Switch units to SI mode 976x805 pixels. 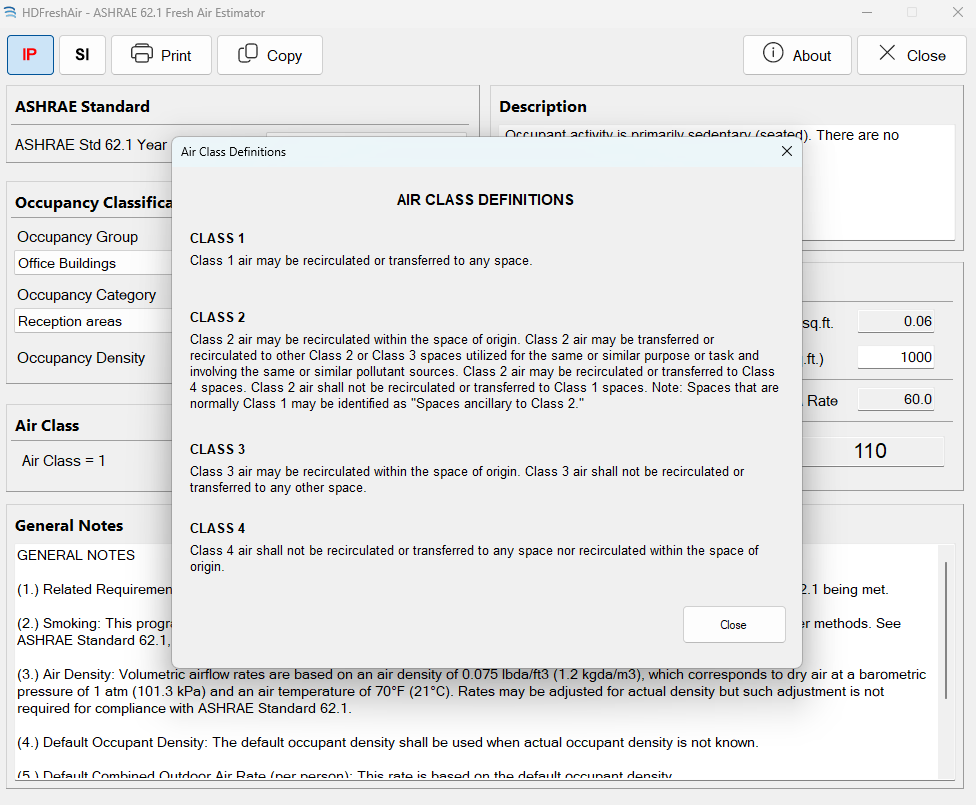tap(82, 55)
